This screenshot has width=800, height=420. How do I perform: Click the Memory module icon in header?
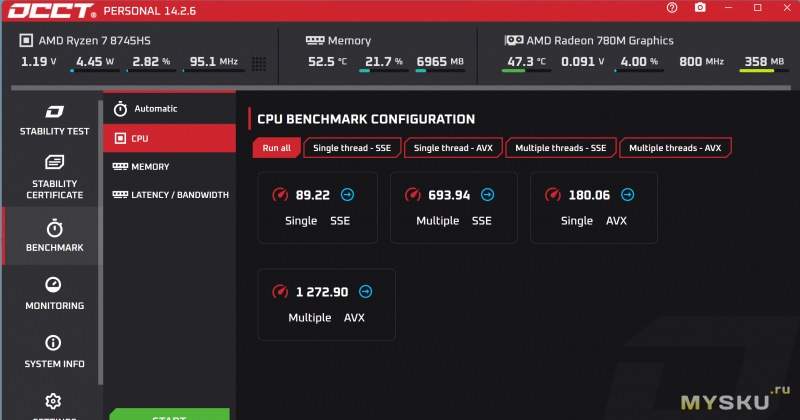pyautogui.click(x=315, y=40)
